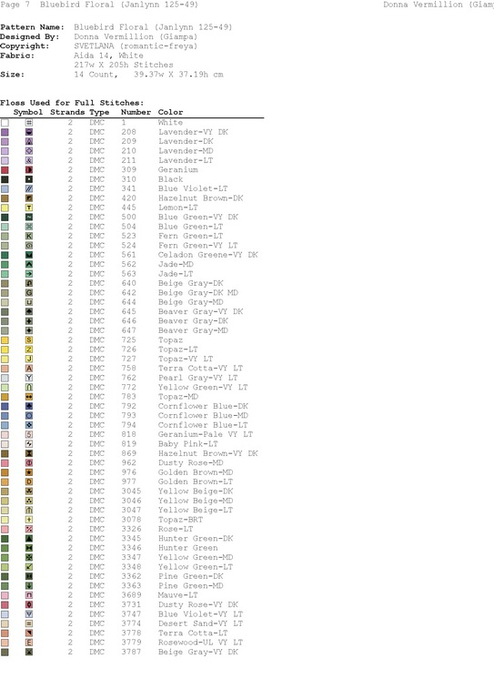The height and width of the screenshot is (699, 494).
Task: Select the floss number '3046'
Action: 131,501
